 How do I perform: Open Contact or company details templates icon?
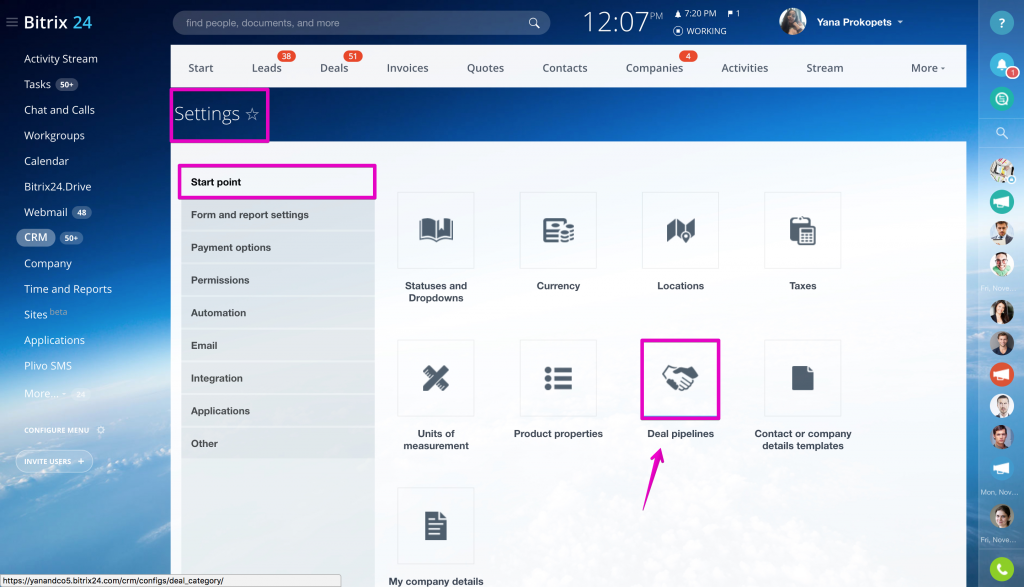[x=803, y=378]
